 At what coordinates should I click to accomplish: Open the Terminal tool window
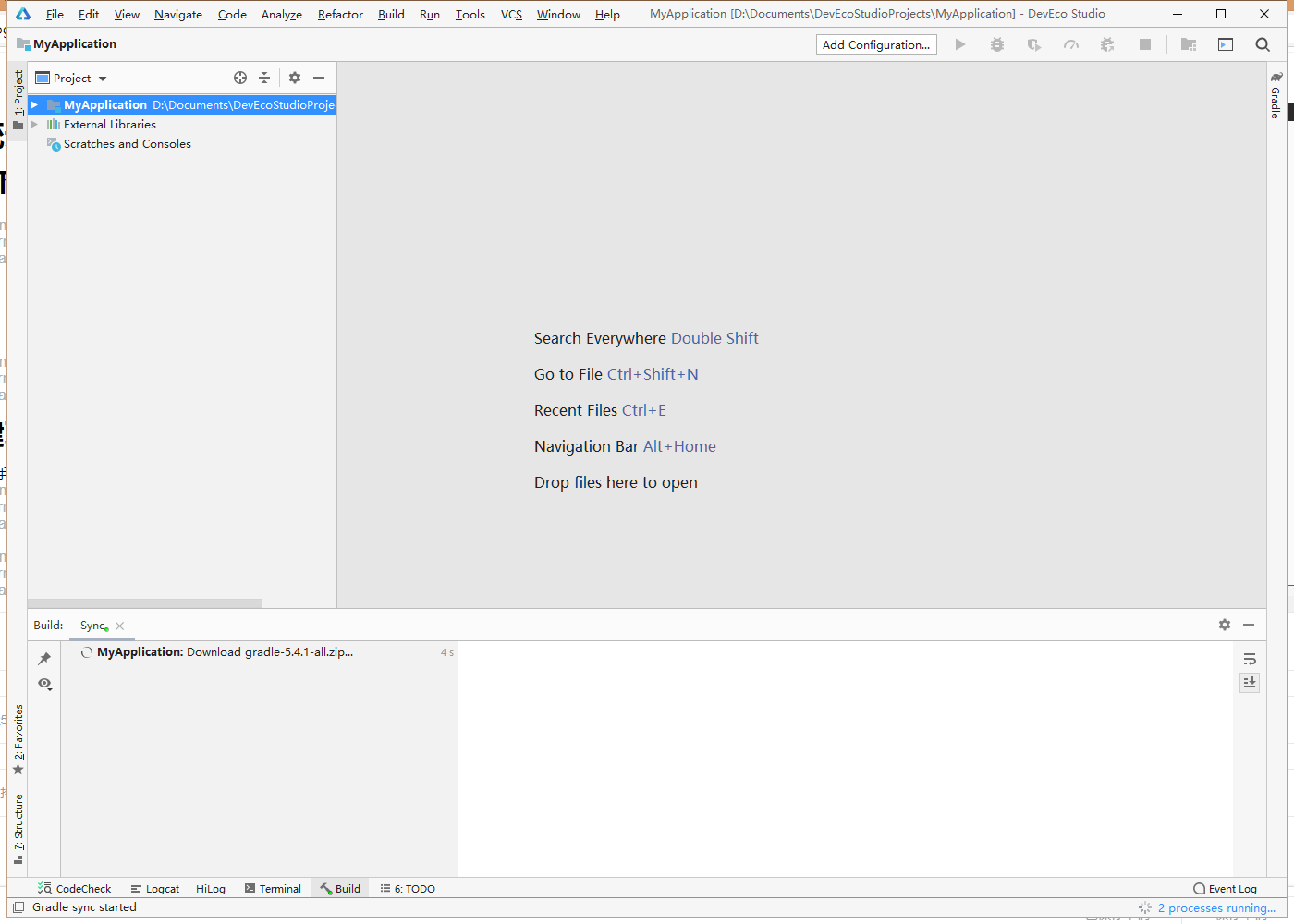273,888
